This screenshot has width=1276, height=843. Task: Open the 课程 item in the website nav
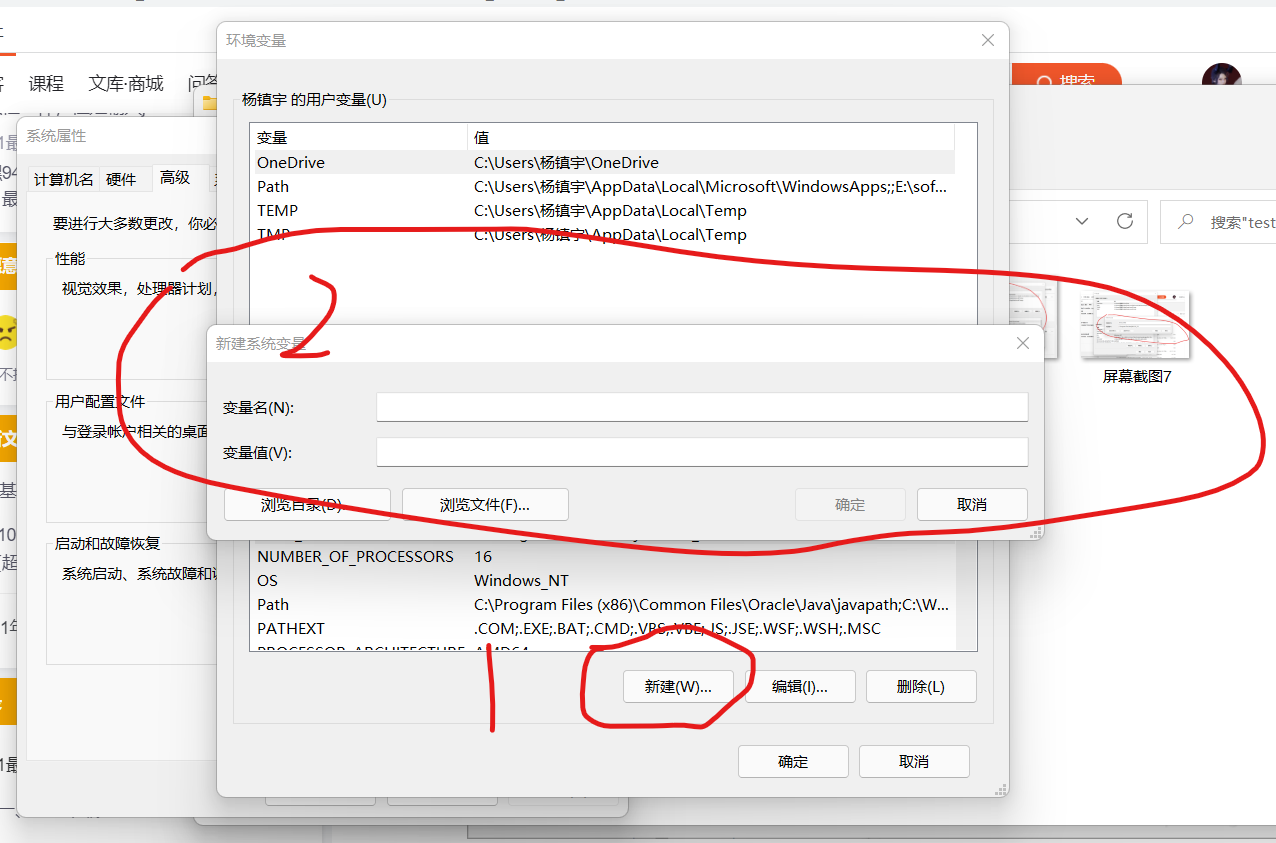click(x=46, y=83)
